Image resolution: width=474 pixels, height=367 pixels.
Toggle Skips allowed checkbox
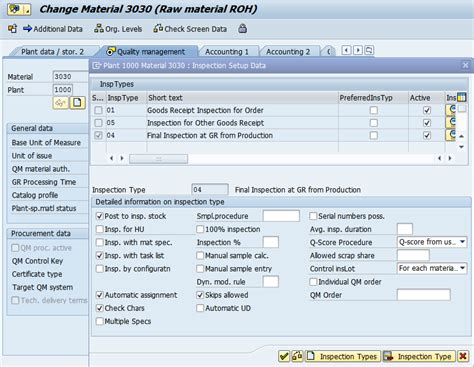(x=200, y=295)
